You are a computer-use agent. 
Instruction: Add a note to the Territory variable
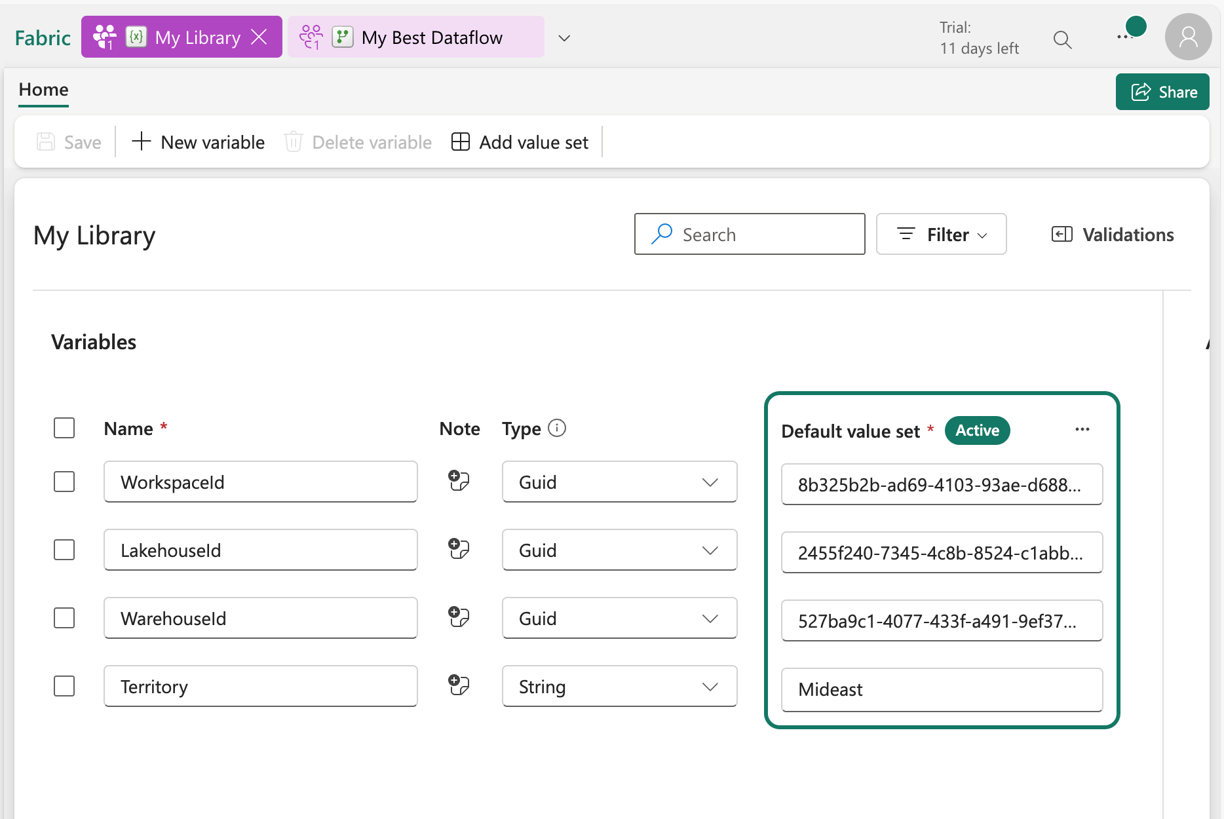[458, 685]
